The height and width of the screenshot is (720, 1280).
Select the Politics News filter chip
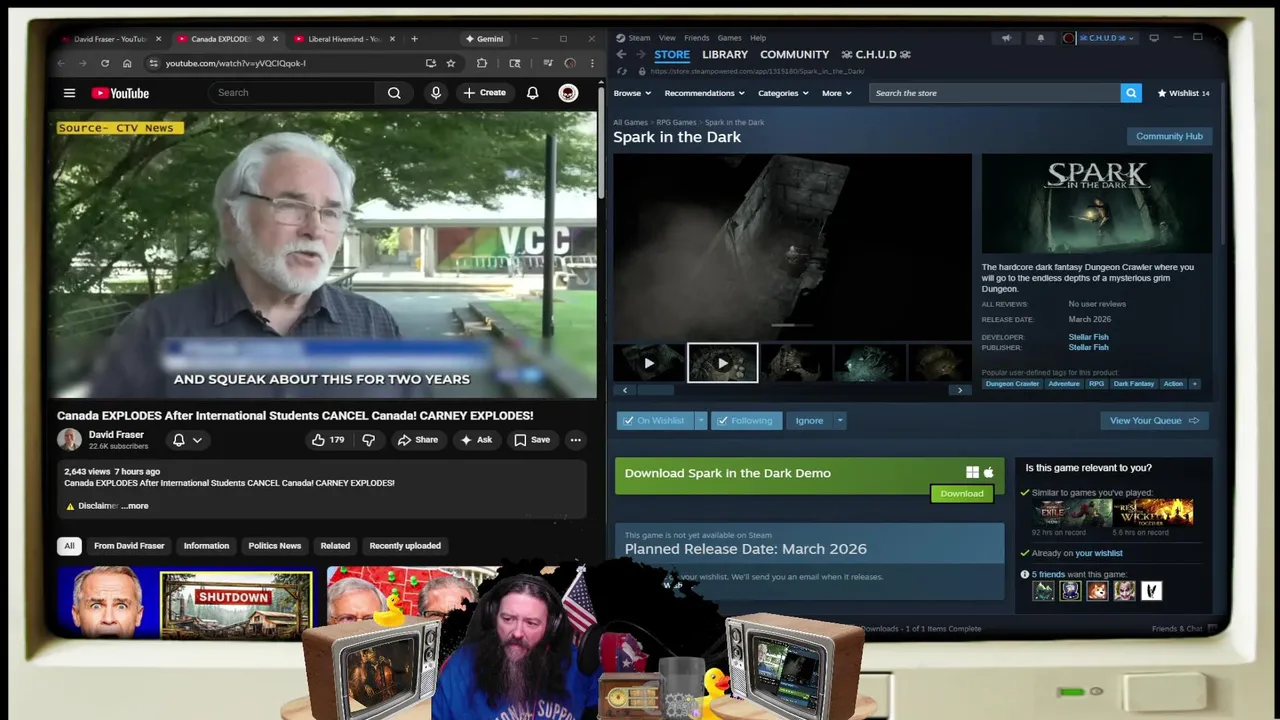click(274, 546)
